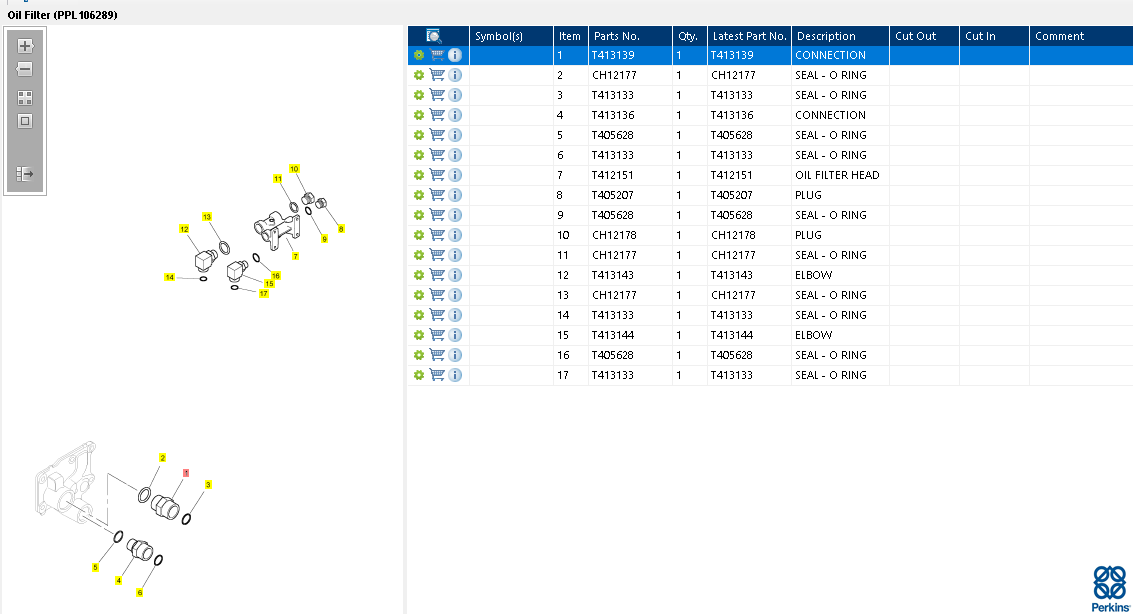The image size is (1133, 614).
Task: Add item 3 T413133 to cart
Action: click(x=437, y=95)
